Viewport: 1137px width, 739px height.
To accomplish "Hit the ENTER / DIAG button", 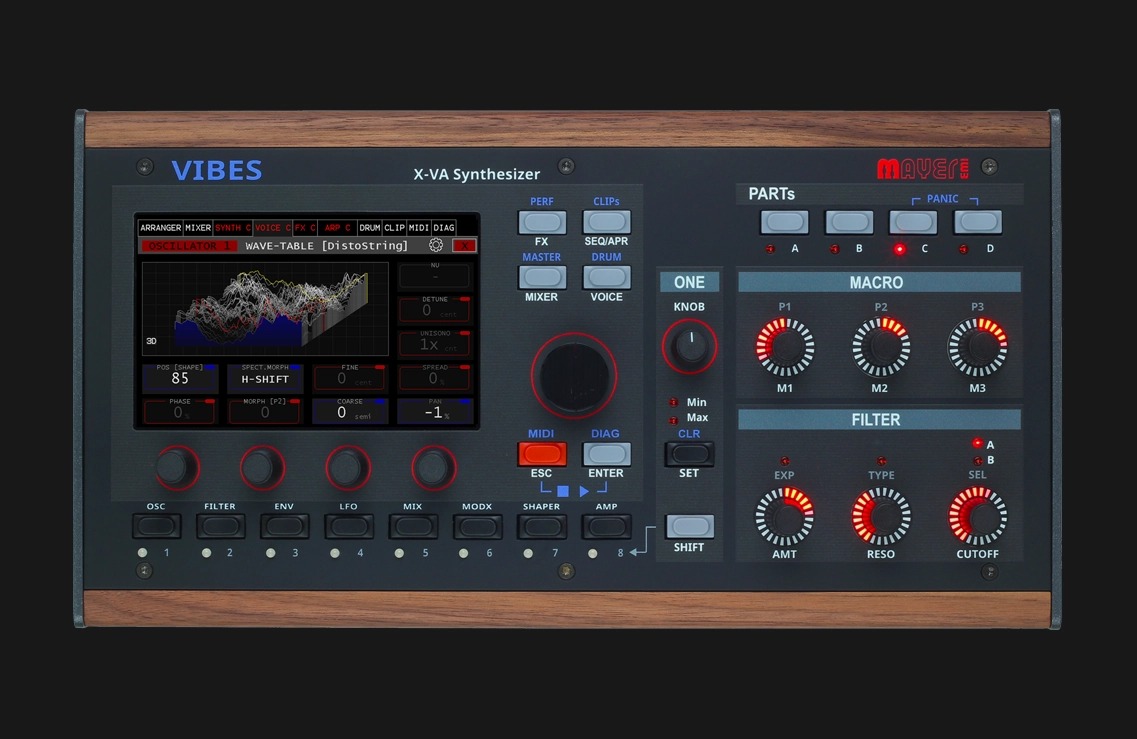I will tap(606, 454).
